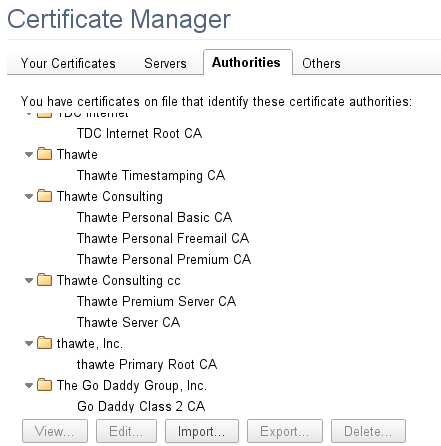Select Go Daddy Class 2 CA
This screenshot has width=441, height=446.
coord(141,406)
